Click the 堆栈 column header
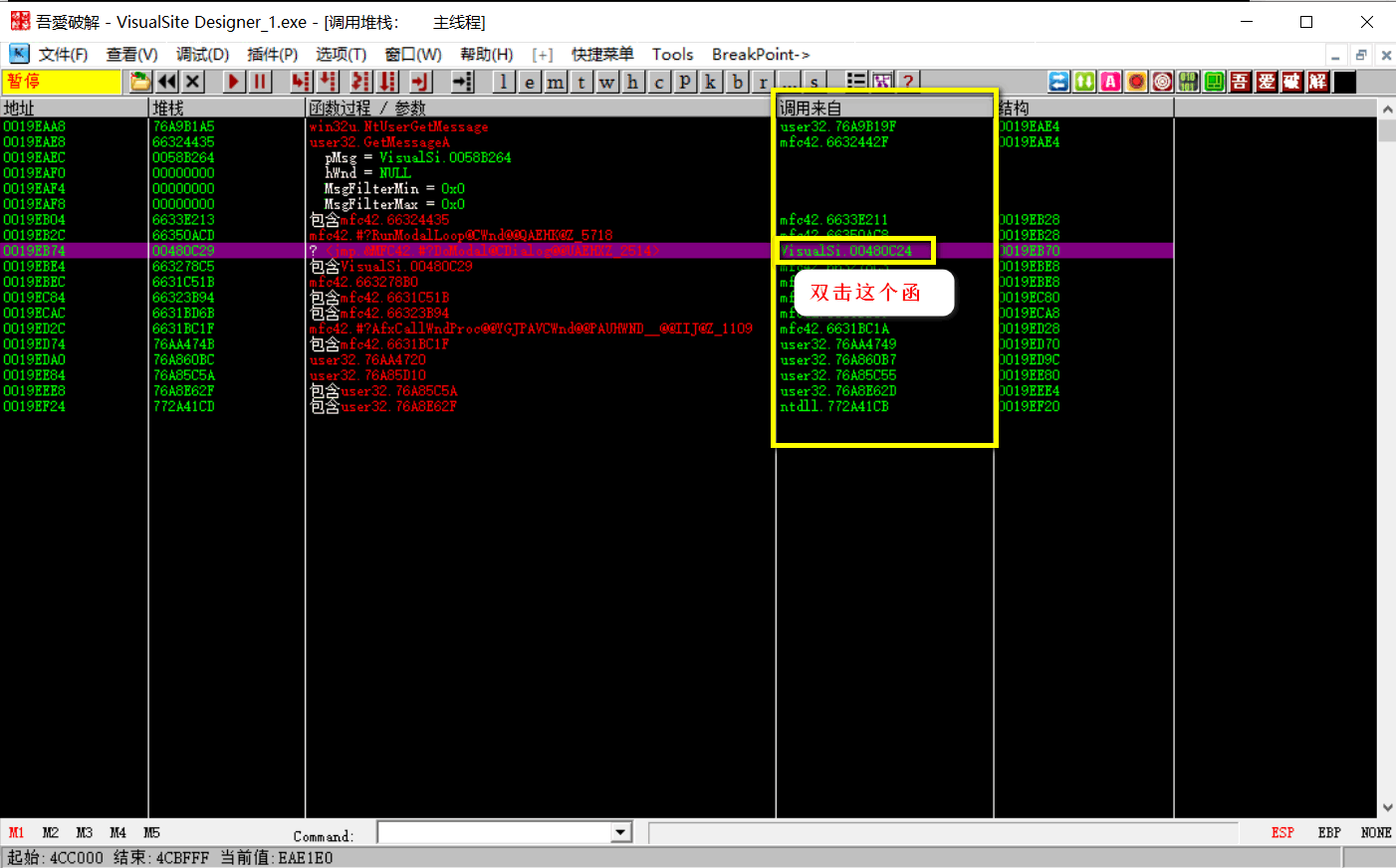 point(227,108)
